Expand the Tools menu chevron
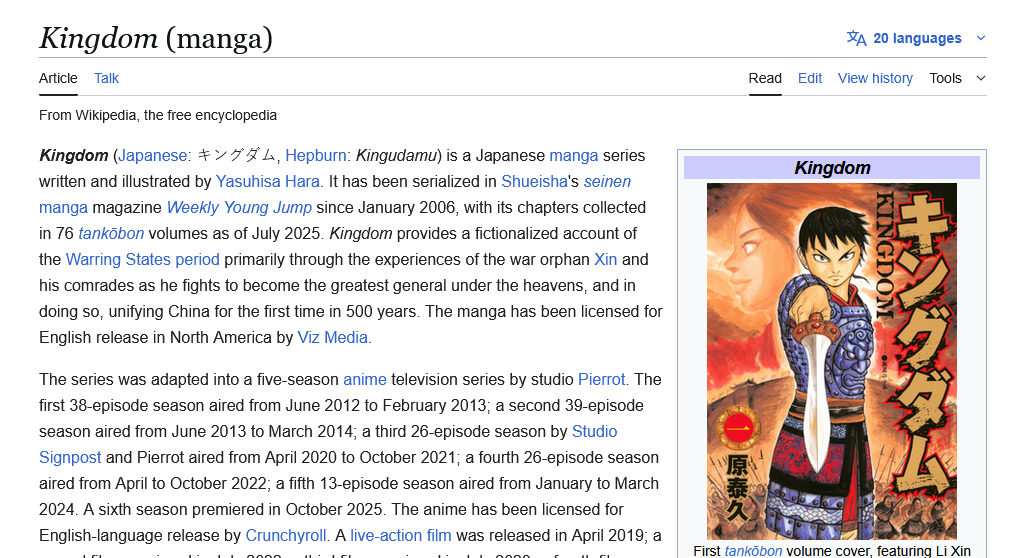The width and height of the screenshot is (1025, 558). point(981,78)
